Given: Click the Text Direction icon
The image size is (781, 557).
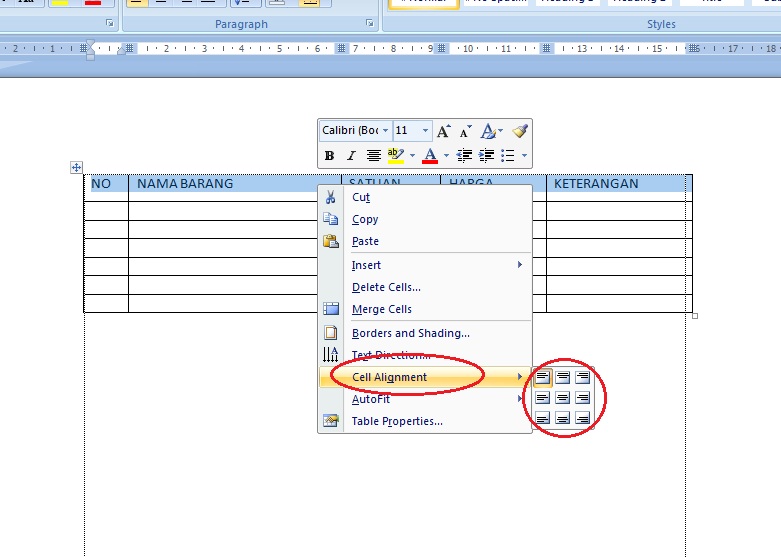Looking at the screenshot, I should click(331, 354).
